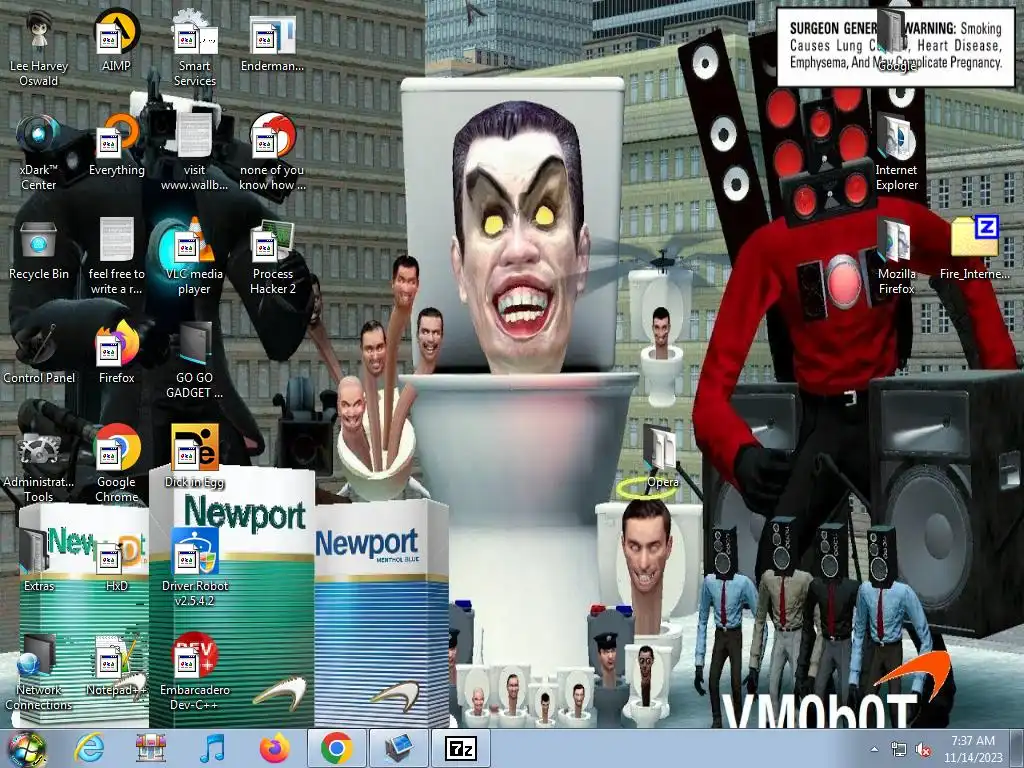Screen dimensions: 1024x768
Task: Open the Smart Services shortcut
Action: [x=195, y=49]
